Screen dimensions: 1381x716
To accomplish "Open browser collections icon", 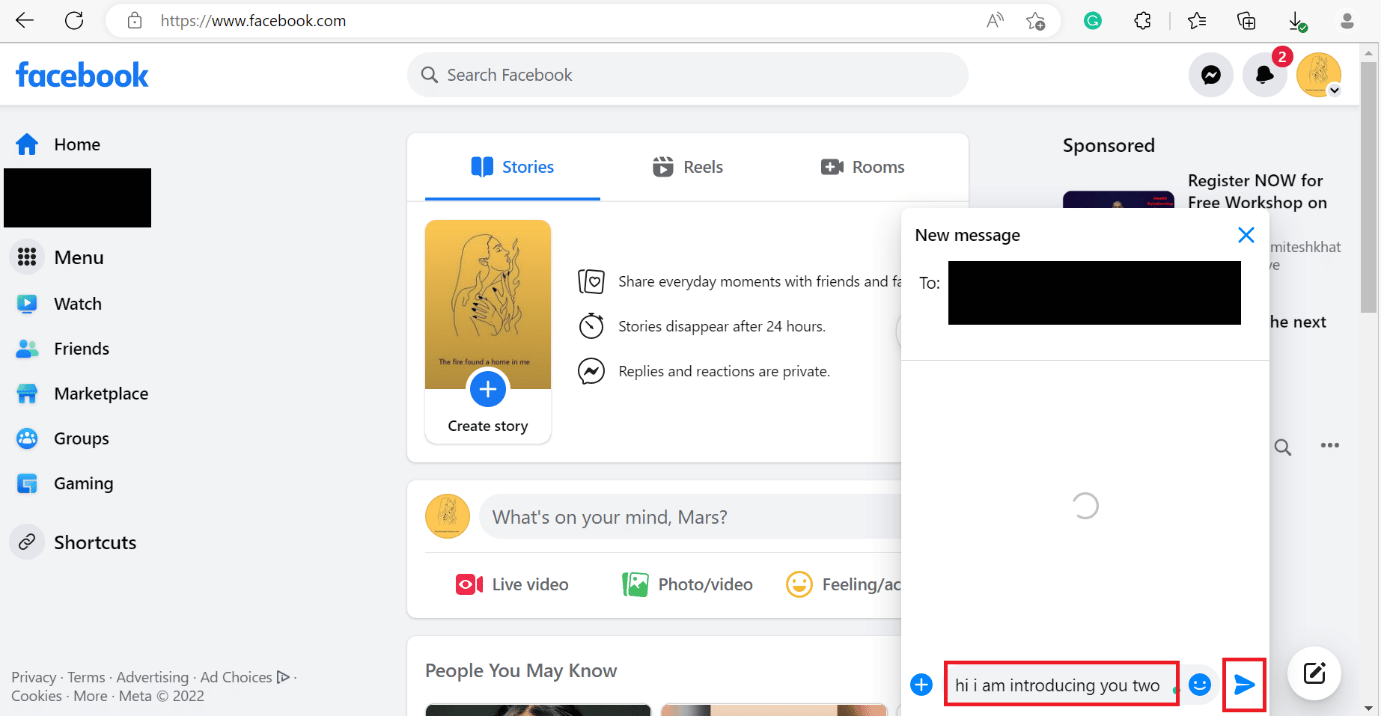I will tap(1246, 21).
